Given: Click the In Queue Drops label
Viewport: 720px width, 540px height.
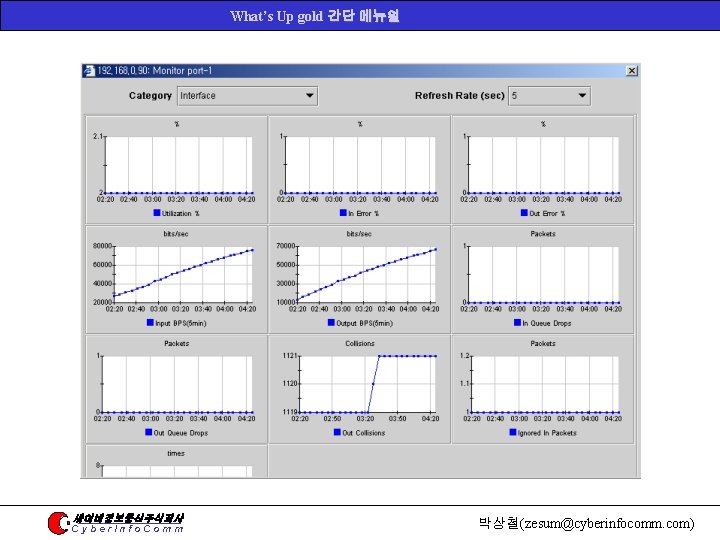Looking at the screenshot, I should [x=547, y=323].
